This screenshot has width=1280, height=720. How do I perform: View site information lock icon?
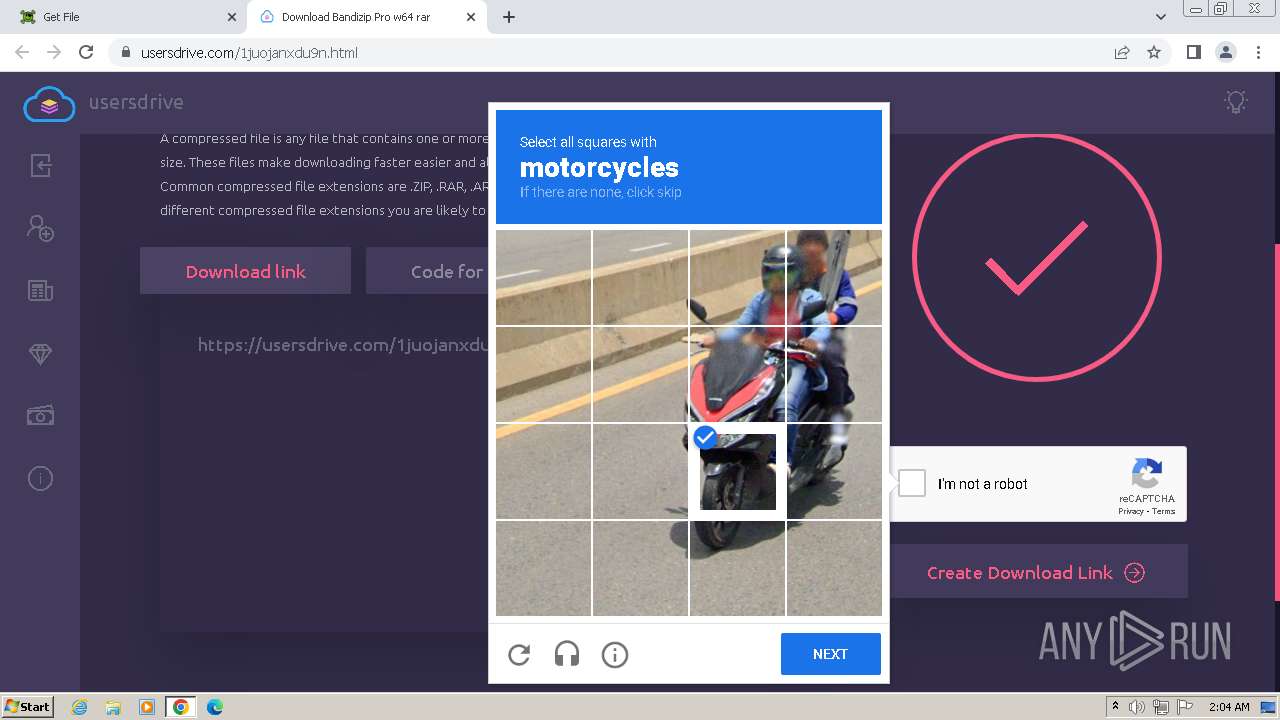pos(126,53)
